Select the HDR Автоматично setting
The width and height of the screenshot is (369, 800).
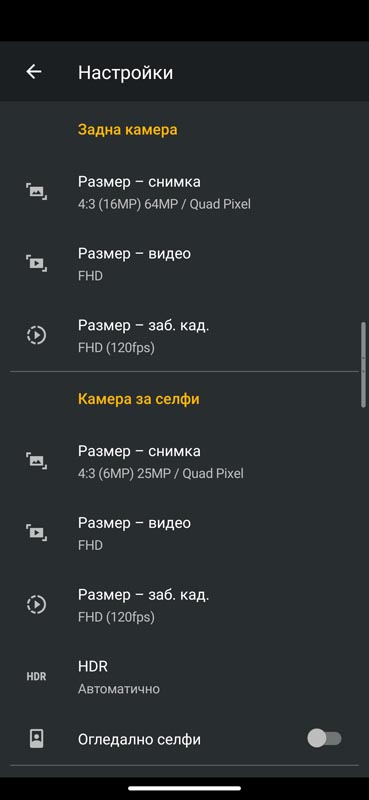(184, 677)
